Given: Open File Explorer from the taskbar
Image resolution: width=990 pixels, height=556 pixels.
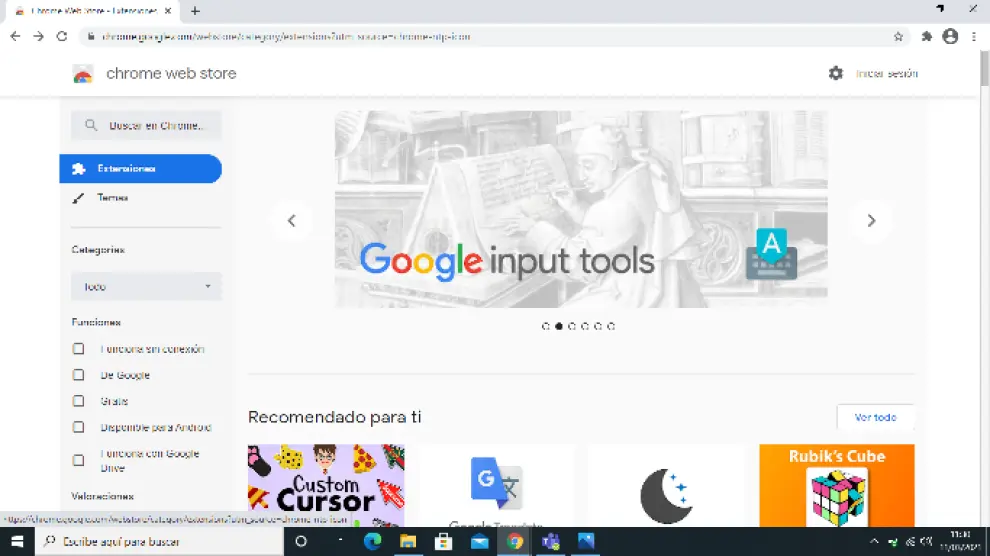Looking at the screenshot, I should coord(408,541).
